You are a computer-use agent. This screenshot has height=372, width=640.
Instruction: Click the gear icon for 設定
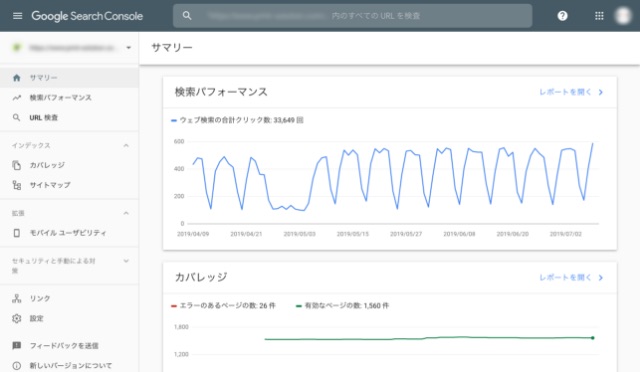[x=16, y=319]
